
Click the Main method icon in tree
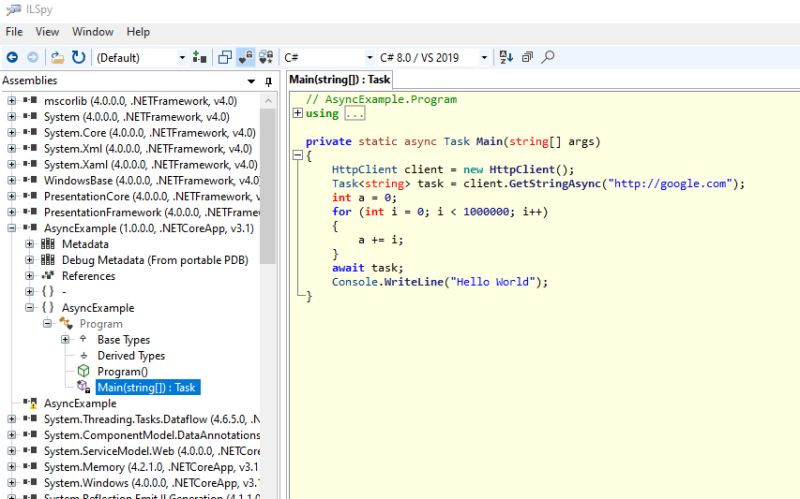(x=84, y=387)
